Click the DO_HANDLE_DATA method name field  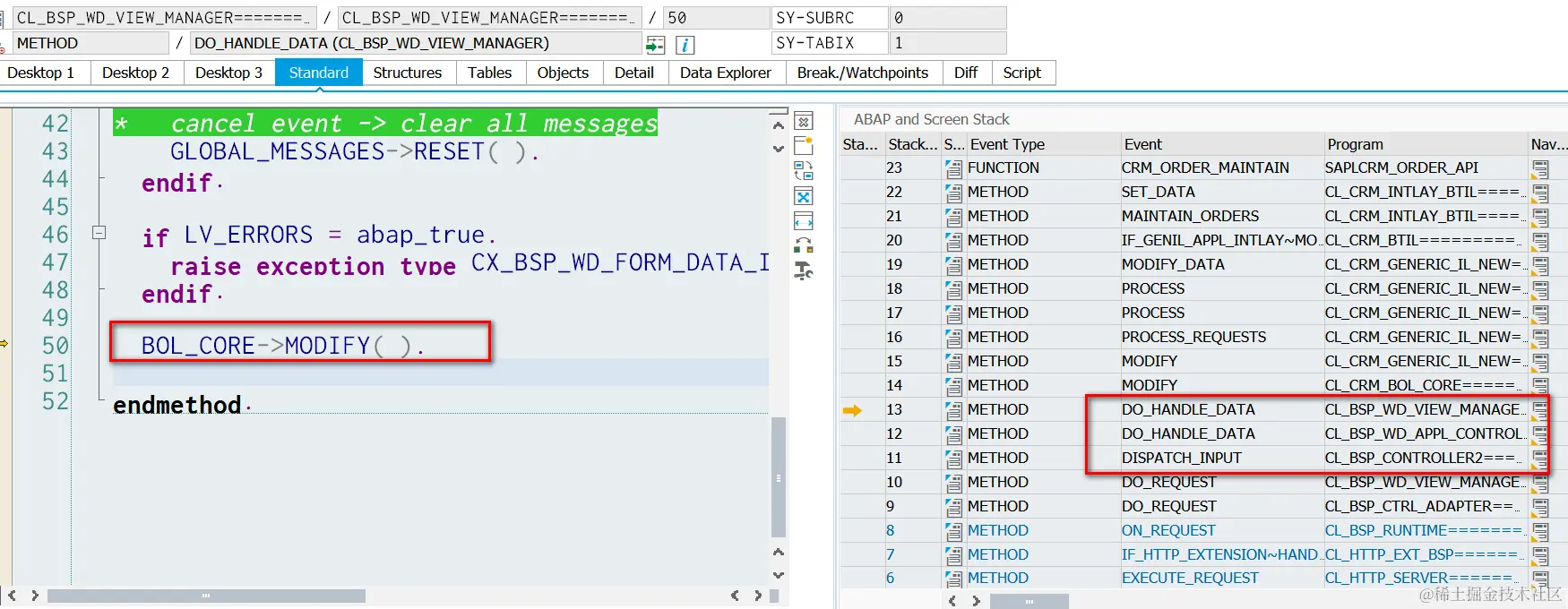(415, 43)
